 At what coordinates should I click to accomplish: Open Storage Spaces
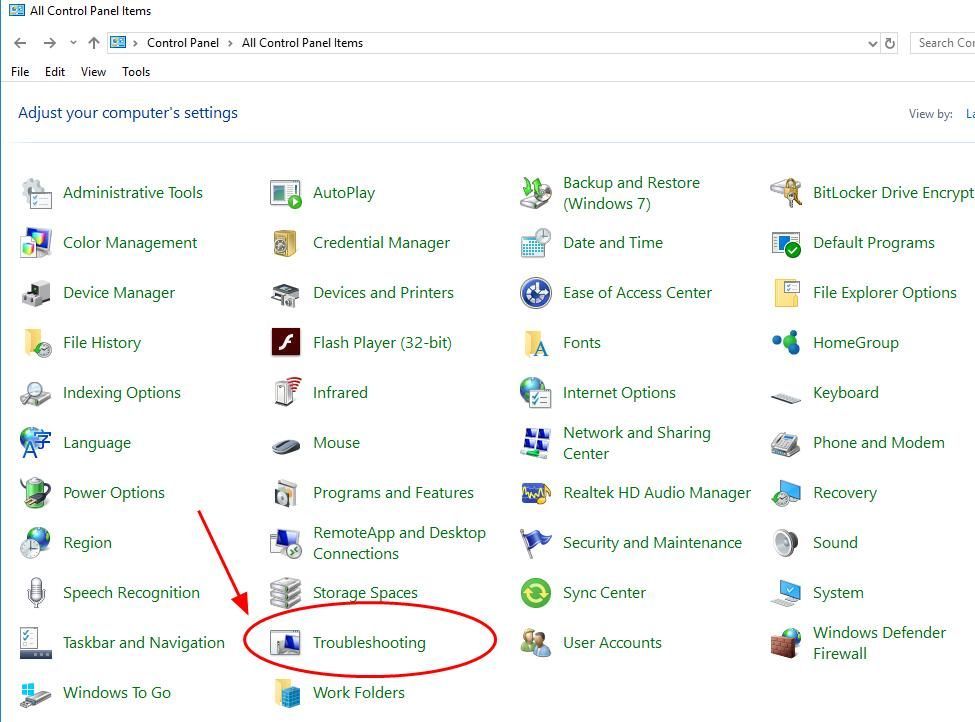point(364,593)
